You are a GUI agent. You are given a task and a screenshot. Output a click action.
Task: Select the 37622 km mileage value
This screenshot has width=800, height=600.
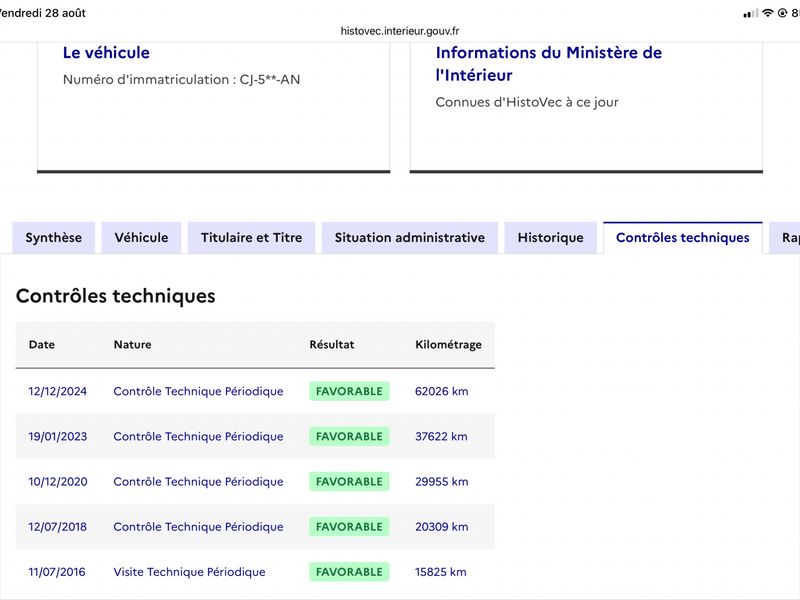point(441,436)
